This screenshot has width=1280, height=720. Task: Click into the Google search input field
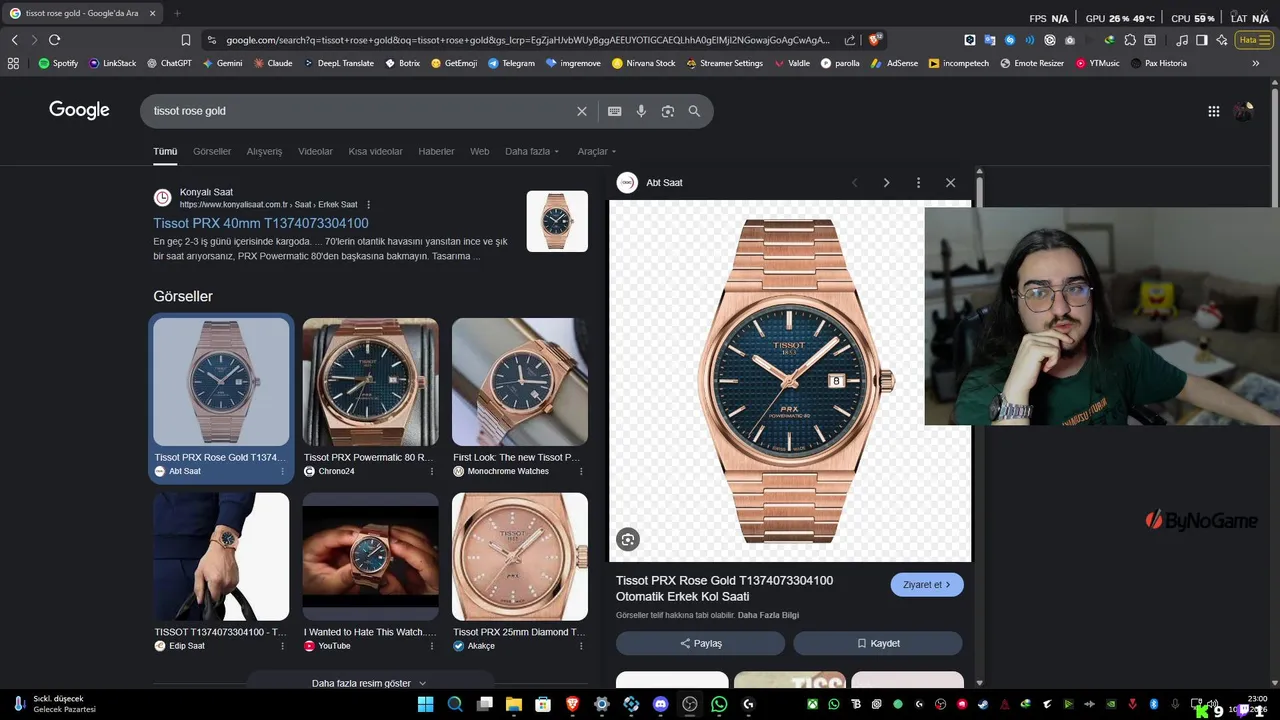point(360,111)
